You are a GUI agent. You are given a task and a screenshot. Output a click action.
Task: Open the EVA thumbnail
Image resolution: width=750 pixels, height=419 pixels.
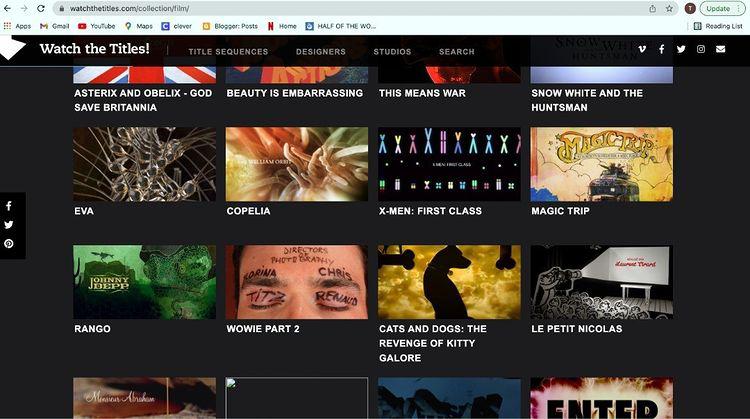(144, 164)
